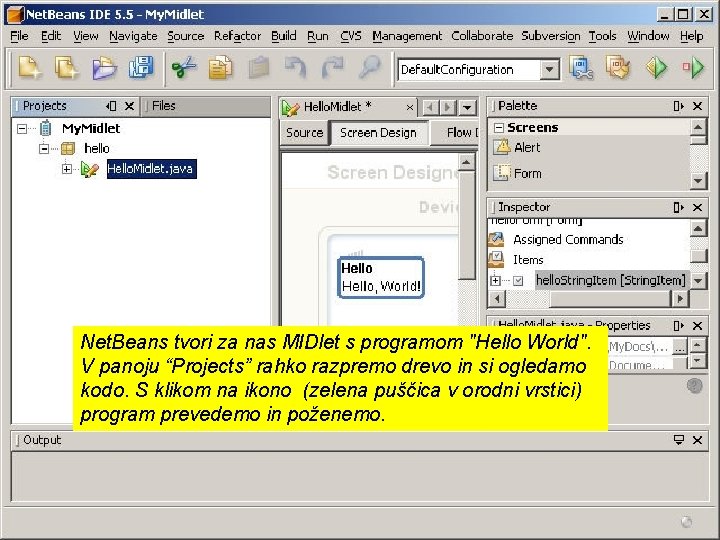Click the MyMidlet mobile project icon
Image resolution: width=720 pixels, height=540 pixels.
(45, 128)
